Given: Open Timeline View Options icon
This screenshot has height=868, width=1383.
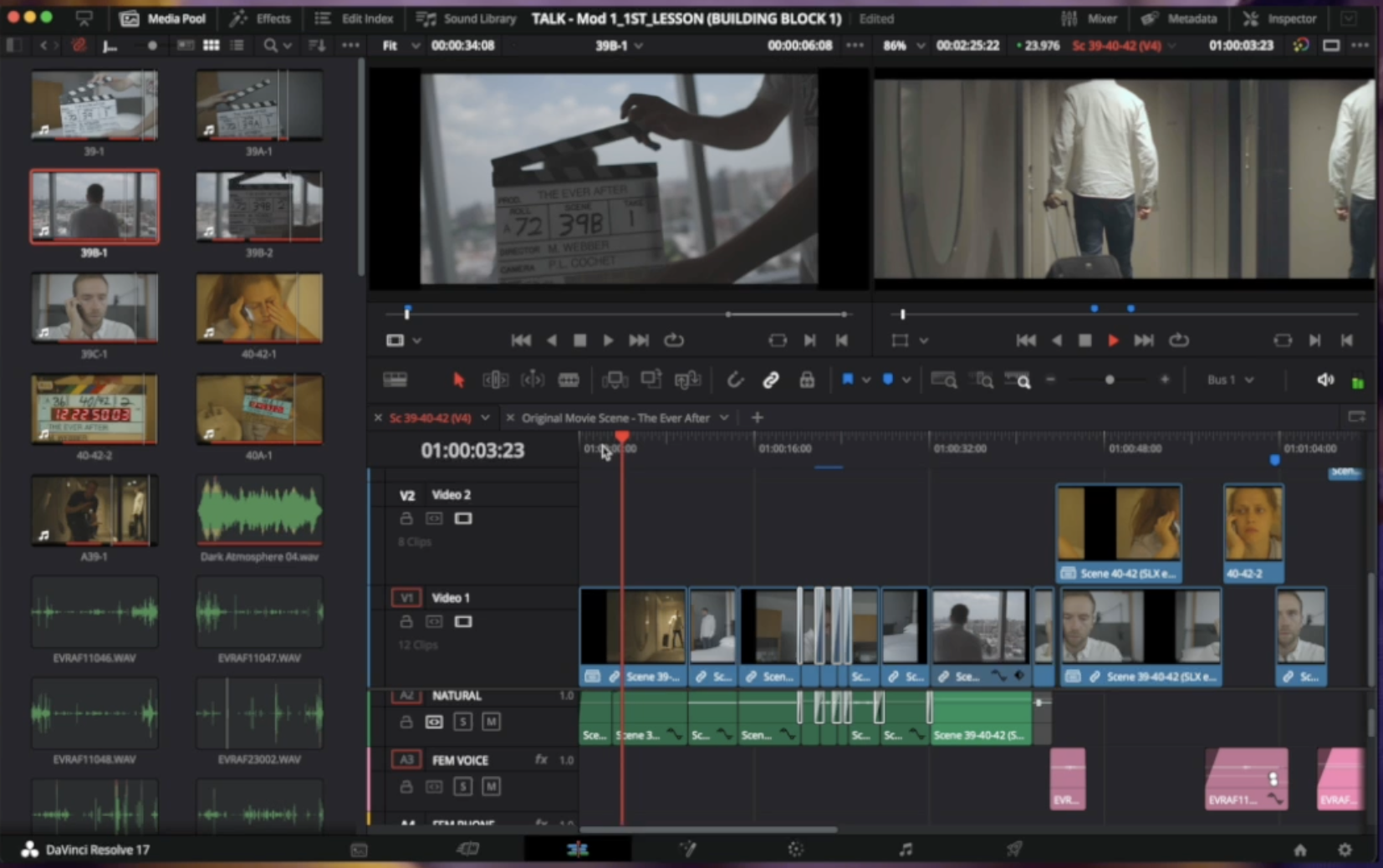Looking at the screenshot, I should 395,380.
